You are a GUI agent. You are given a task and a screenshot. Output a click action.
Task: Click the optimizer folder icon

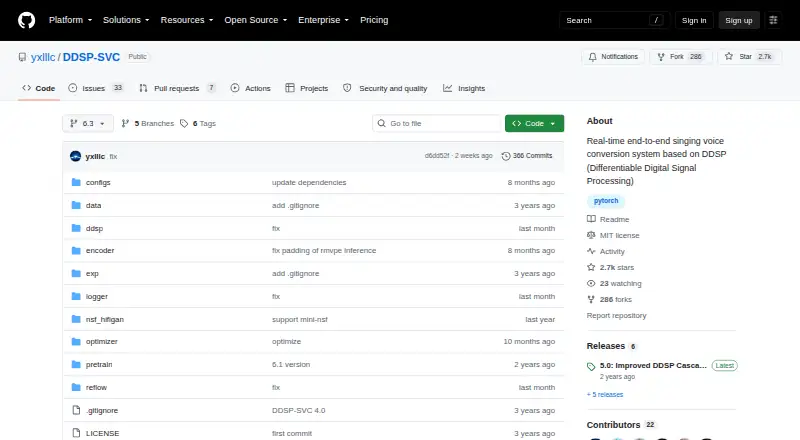pos(76,341)
